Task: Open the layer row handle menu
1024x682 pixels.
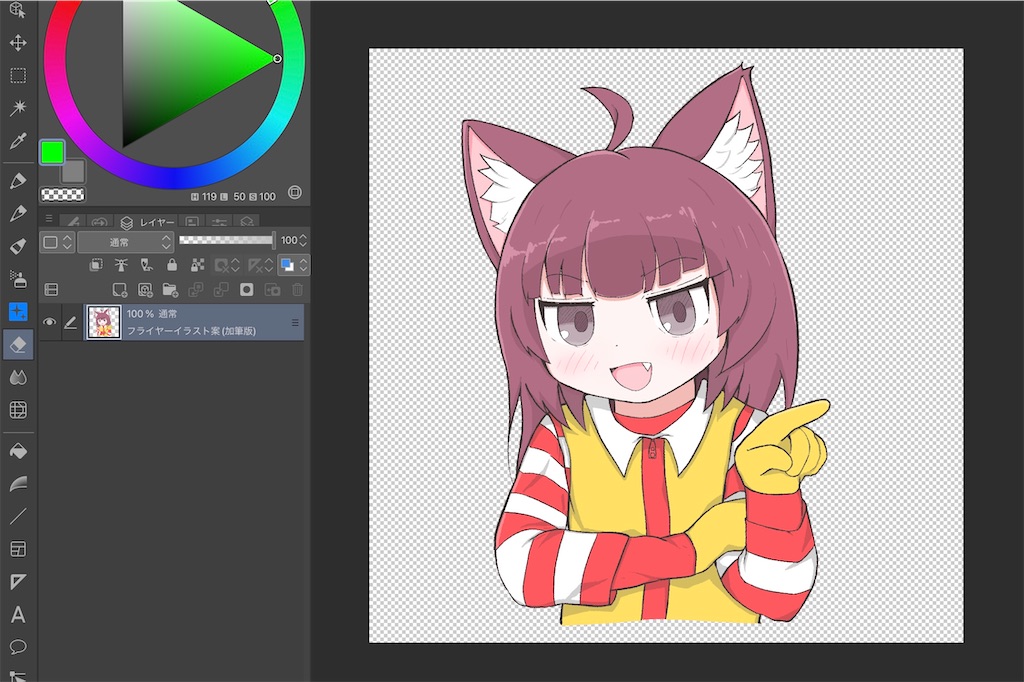Action: pyautogui.click(x=295, y=322)
